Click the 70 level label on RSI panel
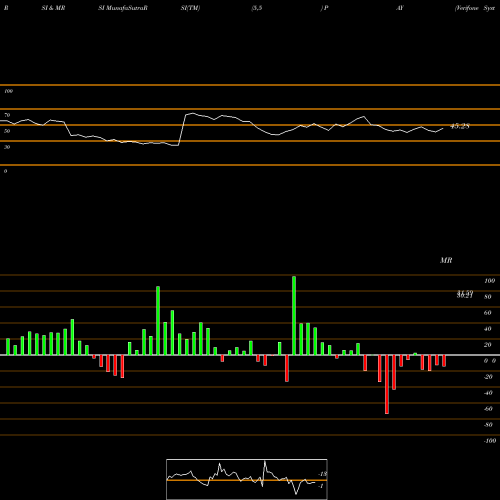Screen dimensions: 500x500 coord(7,115)
